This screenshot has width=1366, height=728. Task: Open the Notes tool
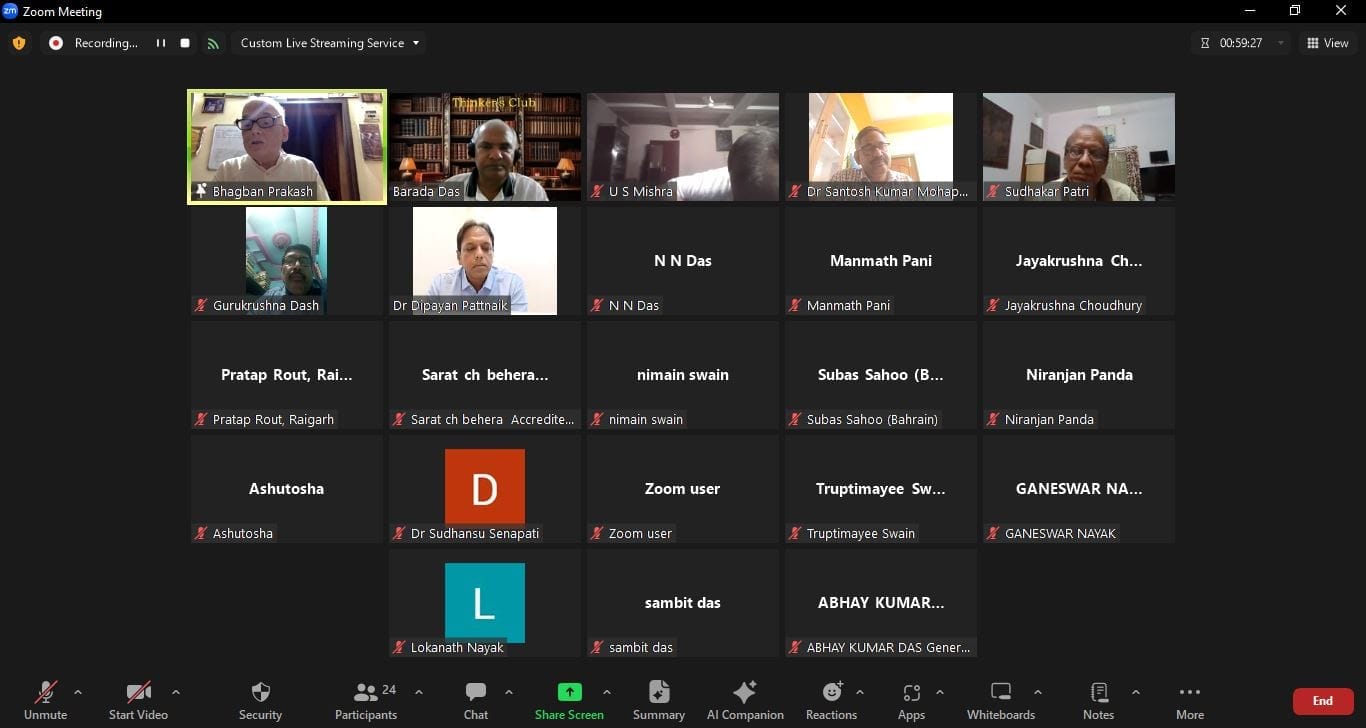[1098, 700]
